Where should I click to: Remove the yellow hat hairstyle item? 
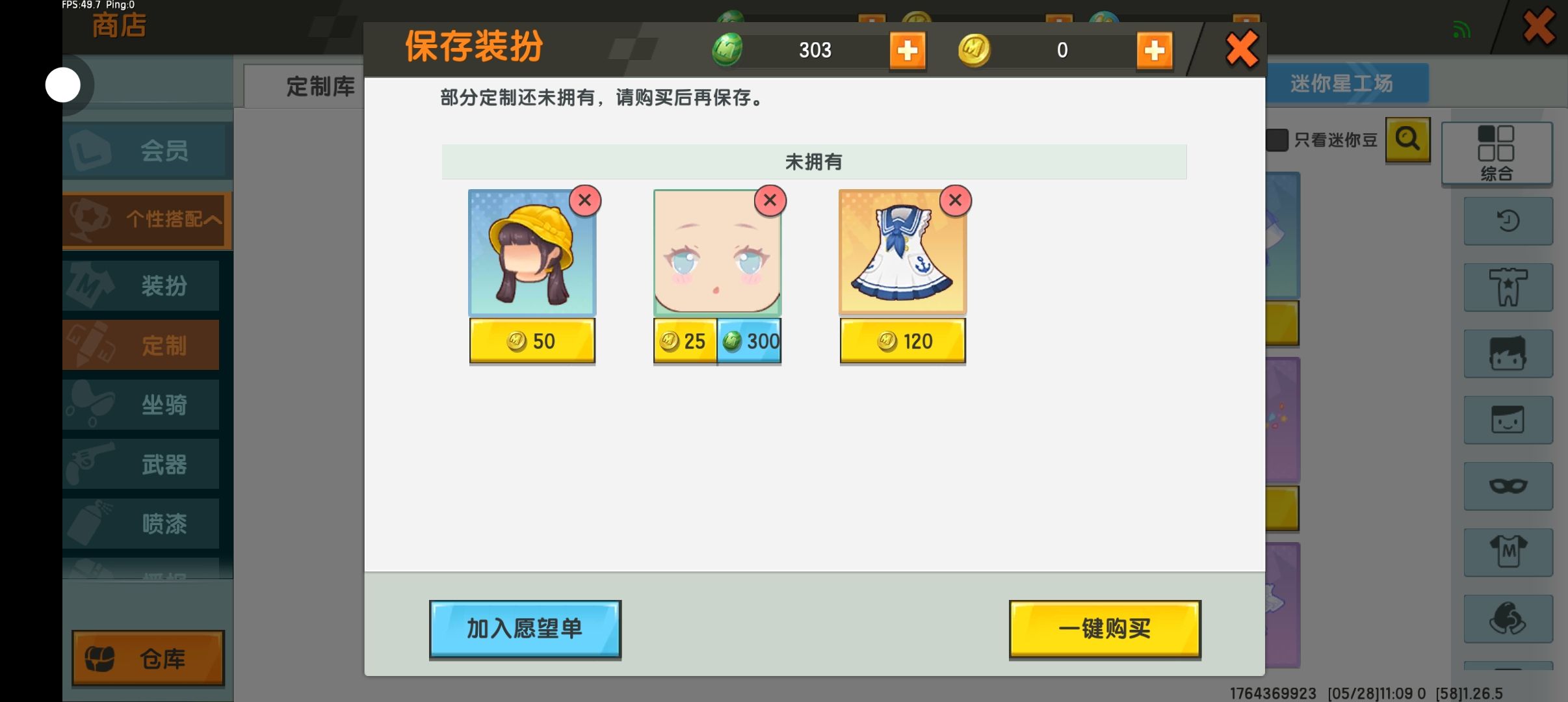click(584, 200)
